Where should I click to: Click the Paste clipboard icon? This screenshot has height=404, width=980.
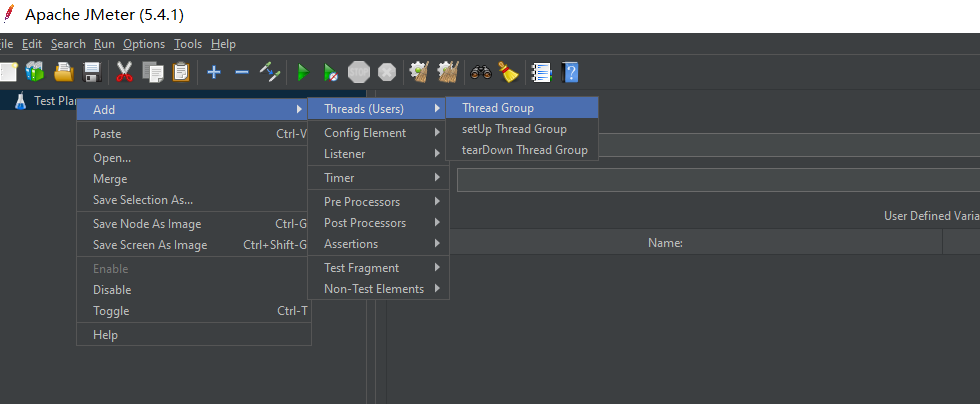(x=181, y=72)
